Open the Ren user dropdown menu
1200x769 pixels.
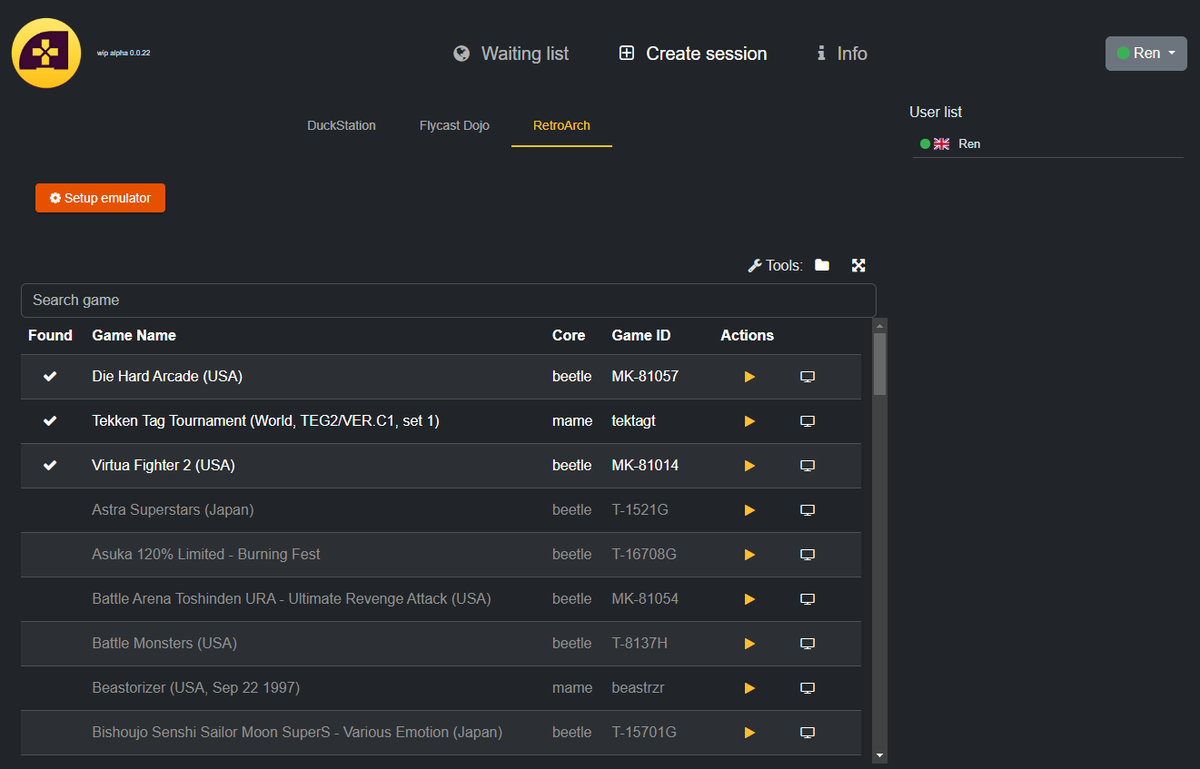1146,53
